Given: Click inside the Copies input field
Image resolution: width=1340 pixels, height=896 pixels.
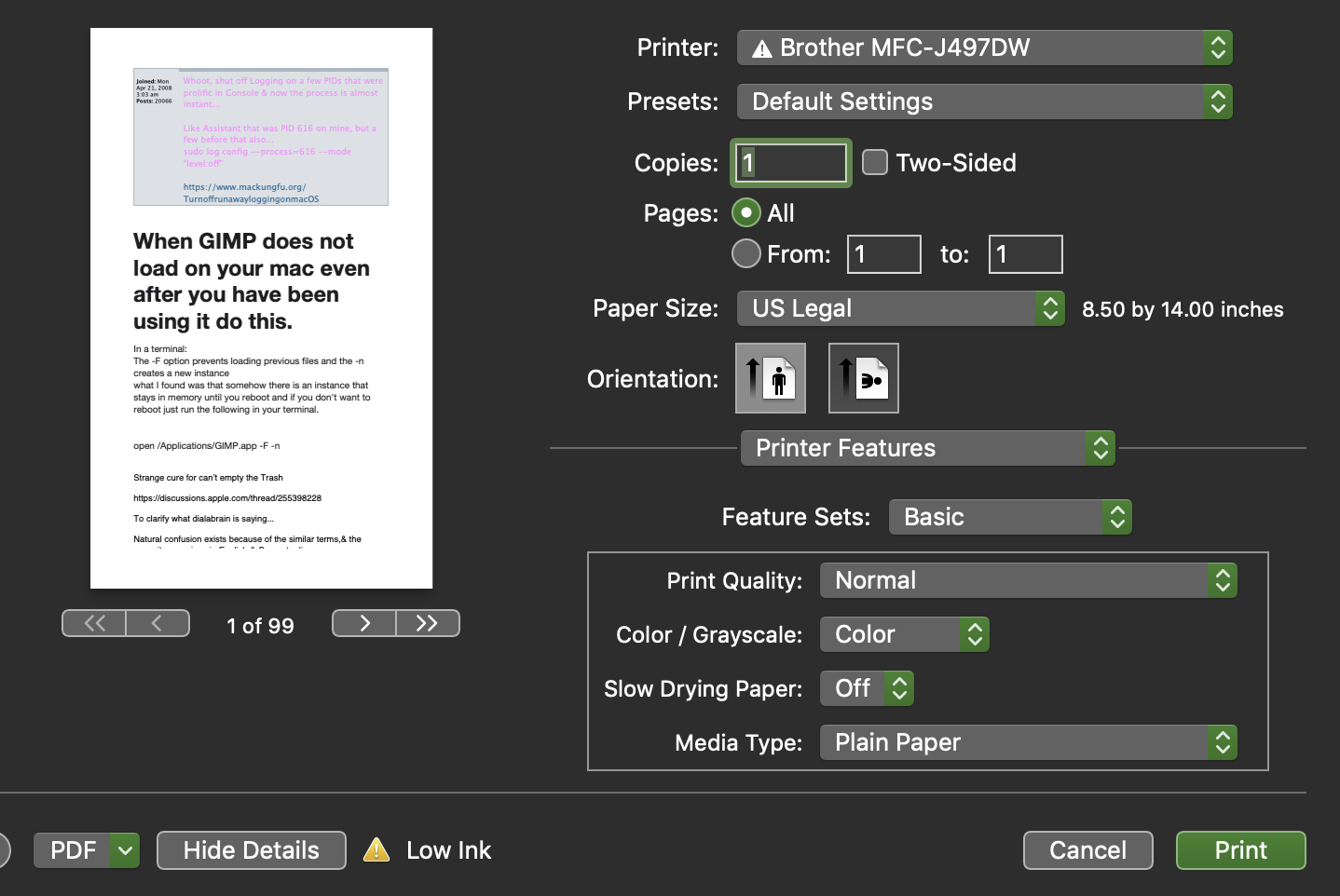Looking at the screenshot, I should click(790, 162).
